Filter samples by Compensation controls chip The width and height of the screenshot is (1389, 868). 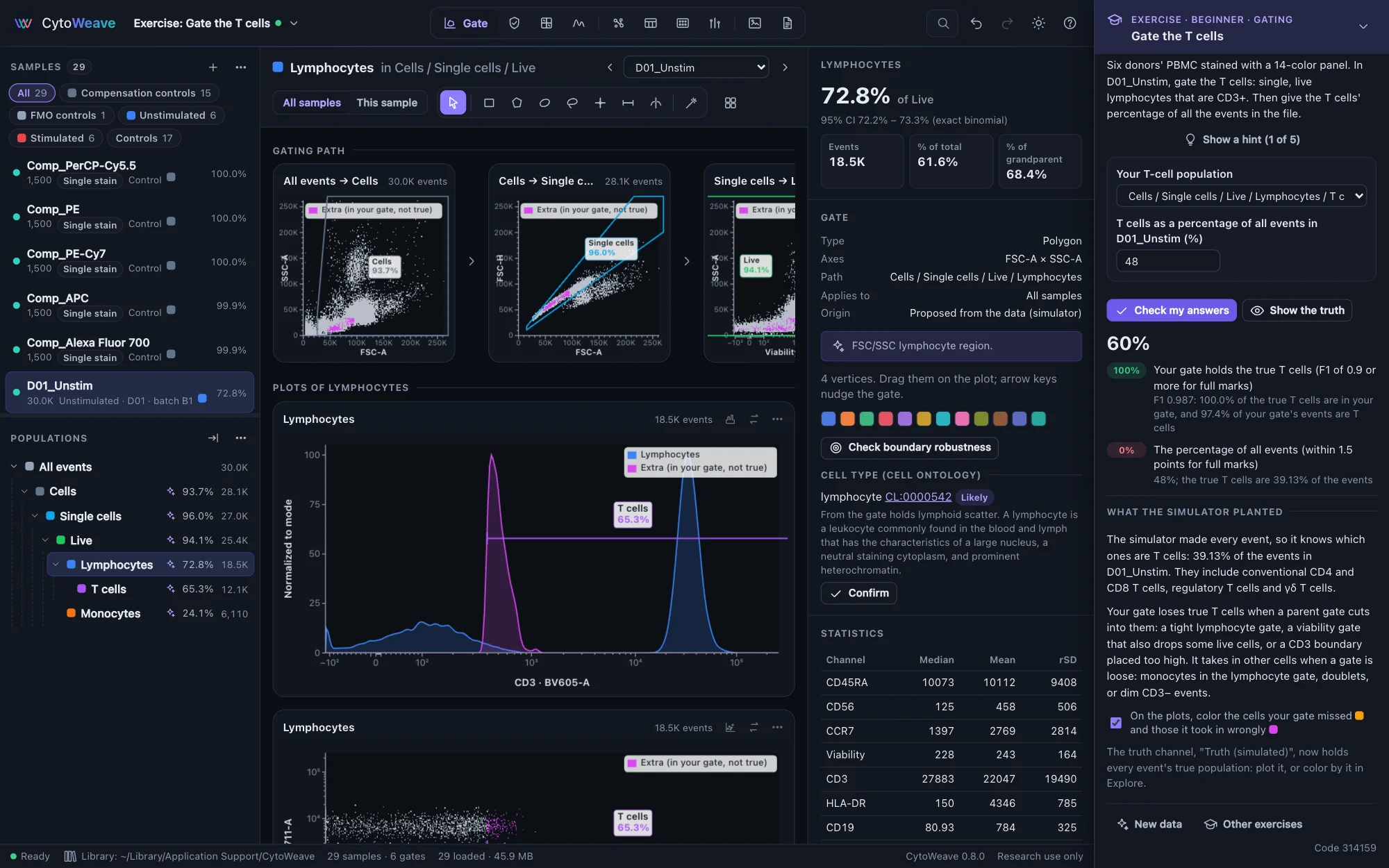point(139,93)
